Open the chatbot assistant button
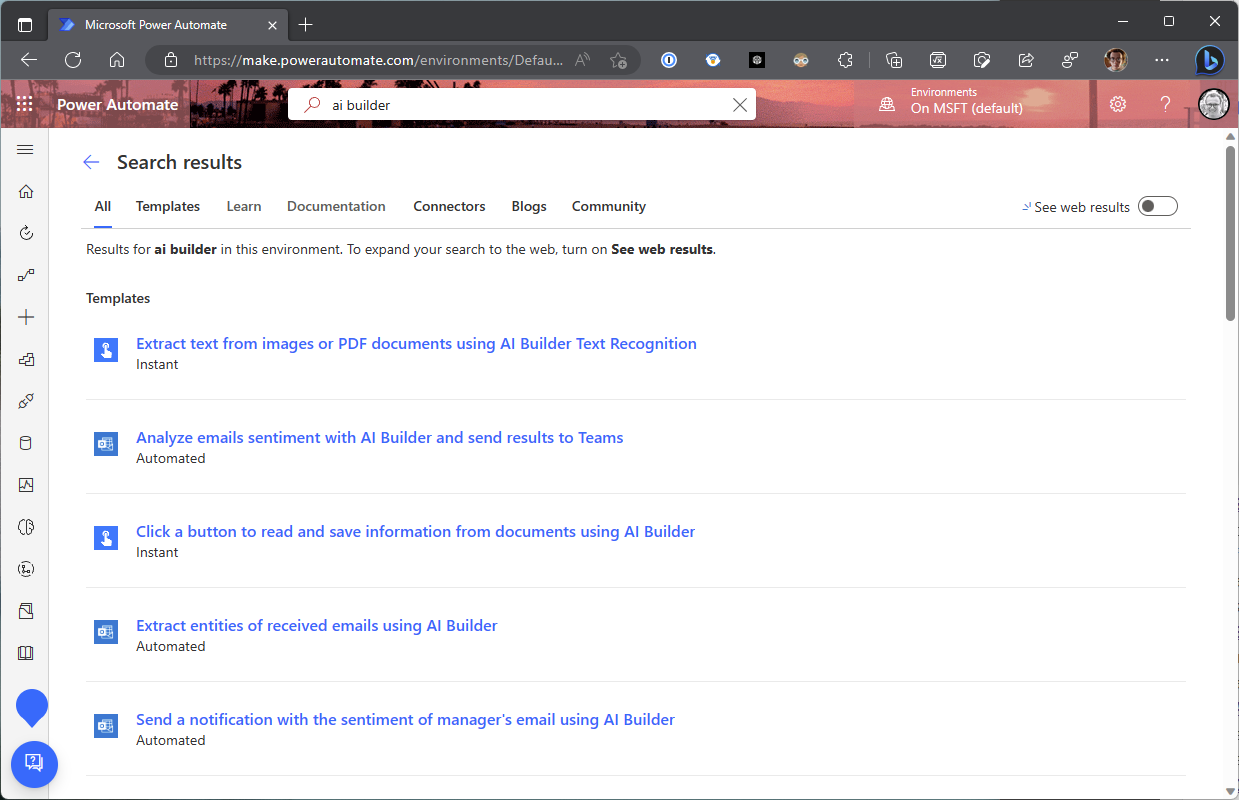This screenshot has height=800, width=1239. 34,764
